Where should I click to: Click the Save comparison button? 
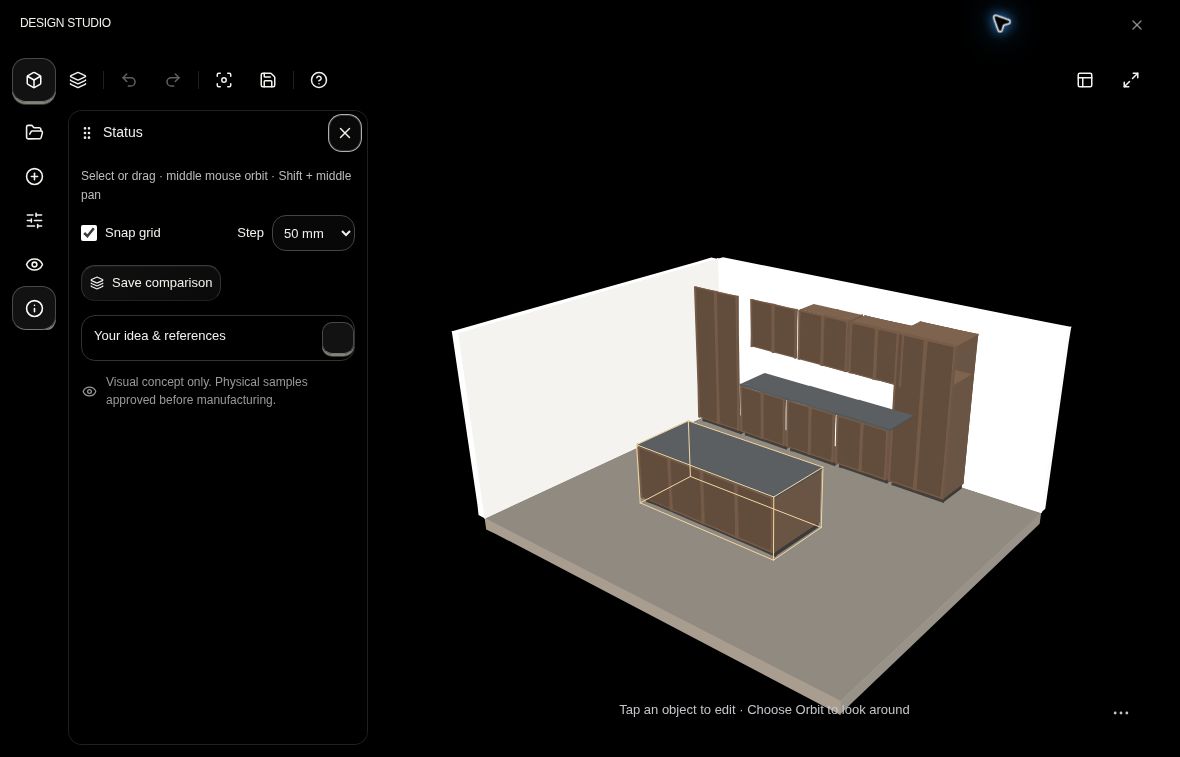(x=151, y=283)
